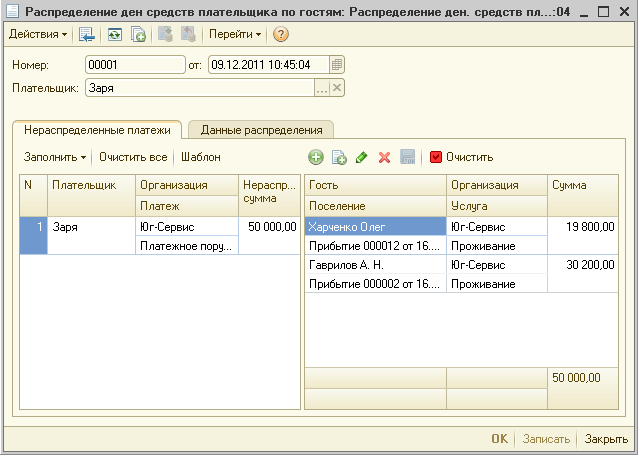Click the Плательщик column header
Viewport: 638px width, 455px height.
(92, 195)
